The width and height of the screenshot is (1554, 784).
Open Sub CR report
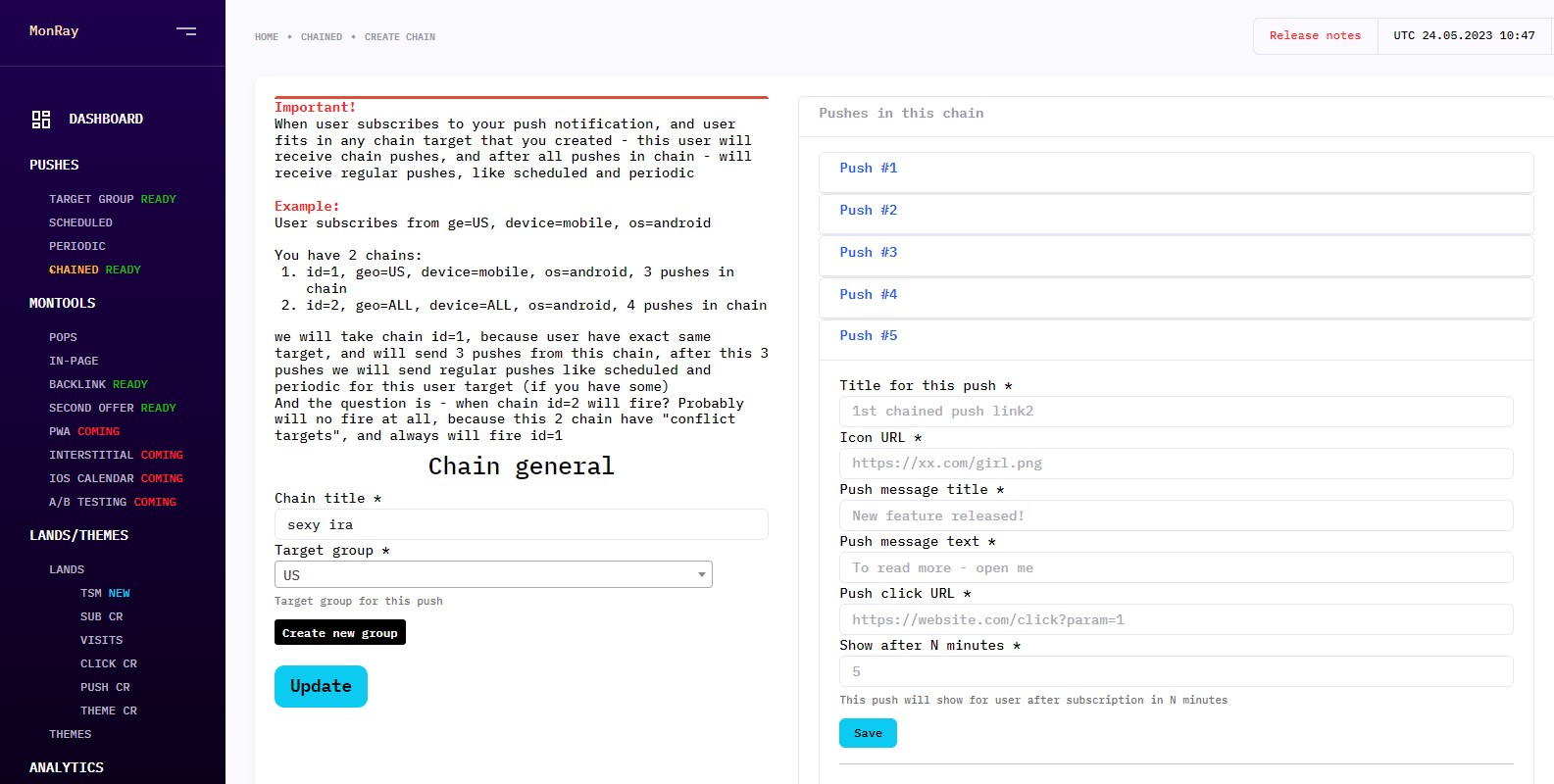pos(102,616)
